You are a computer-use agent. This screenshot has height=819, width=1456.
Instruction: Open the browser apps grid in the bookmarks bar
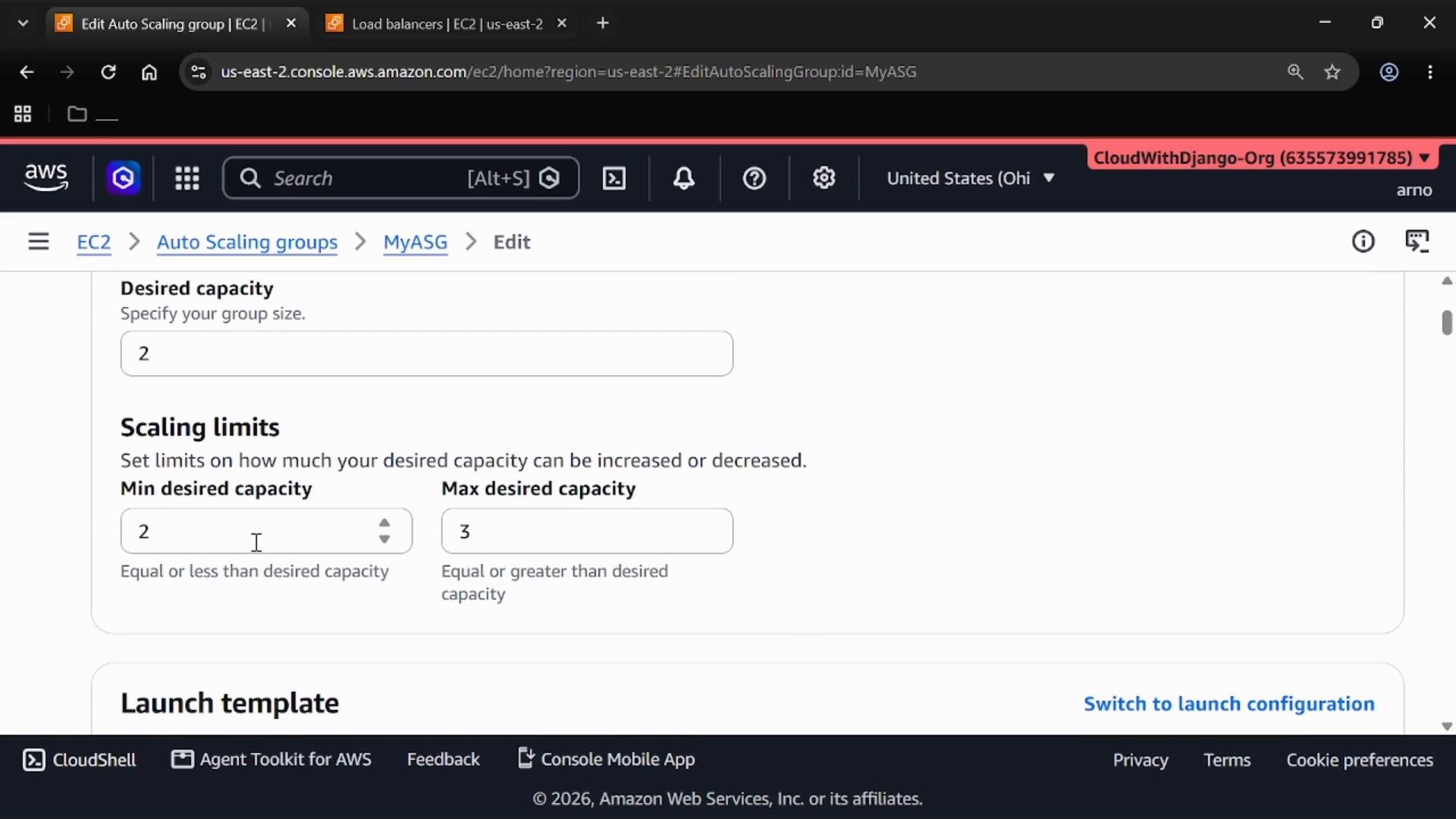(23, 115)
